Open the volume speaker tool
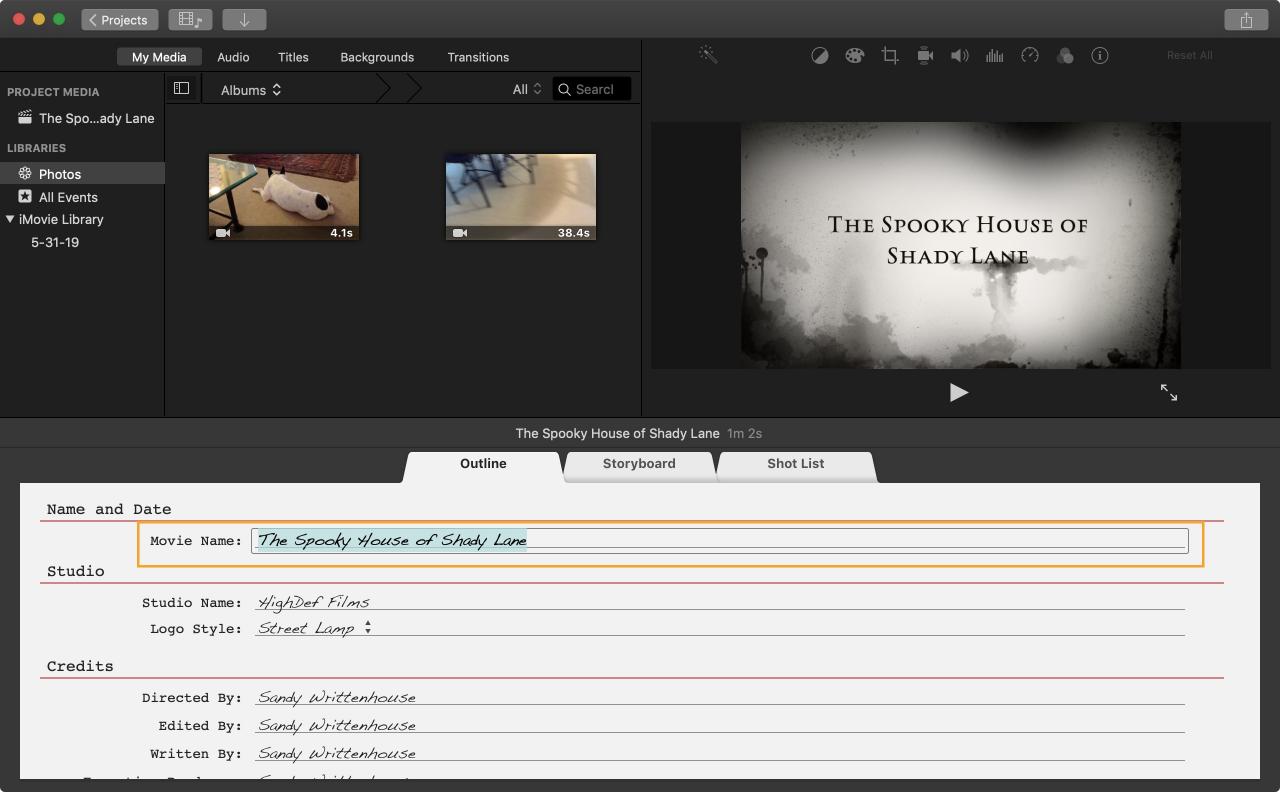1280x792 pixels. coord(959,56)
